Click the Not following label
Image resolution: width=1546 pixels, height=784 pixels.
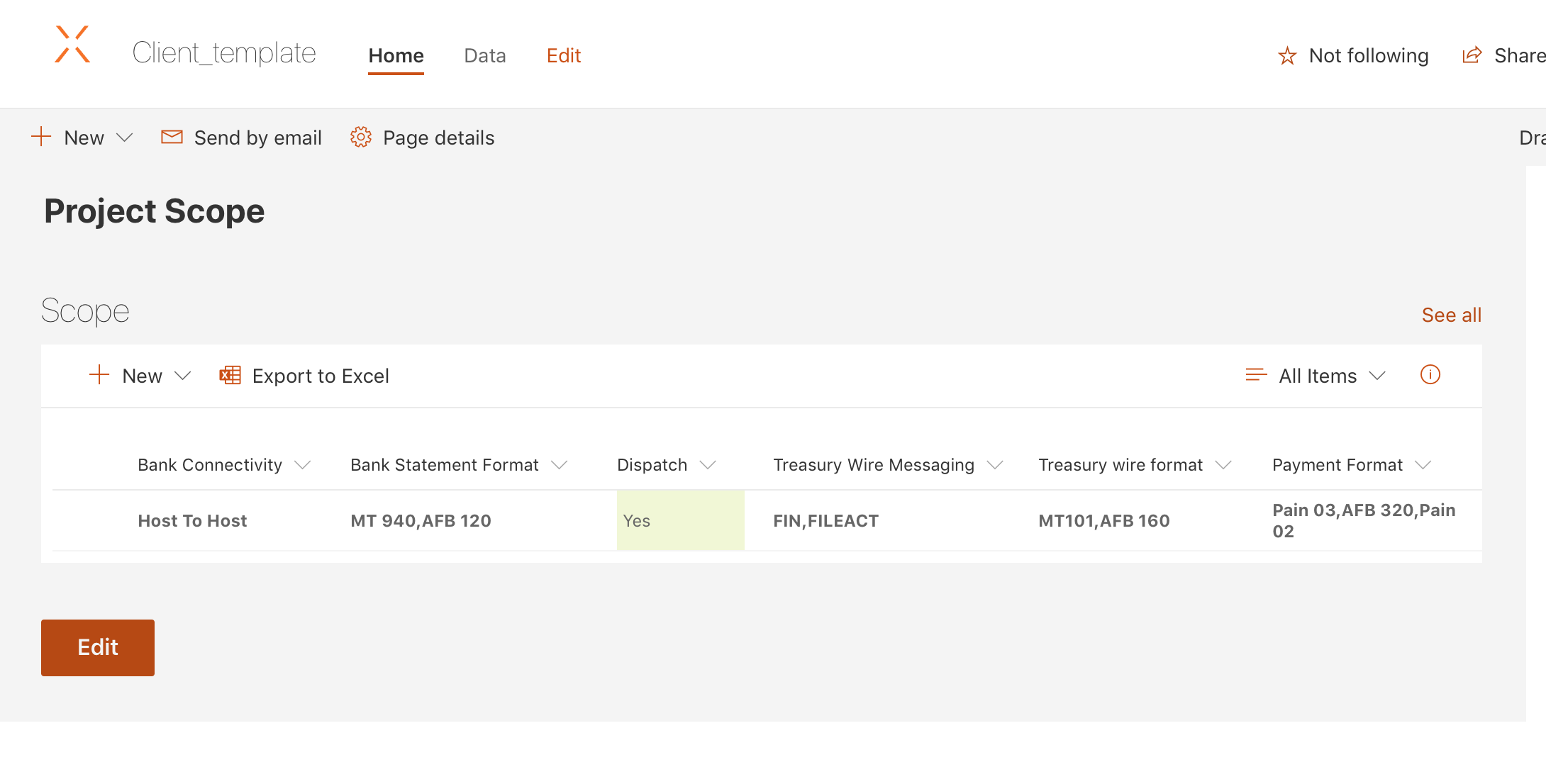click(x=1369, y=55)
